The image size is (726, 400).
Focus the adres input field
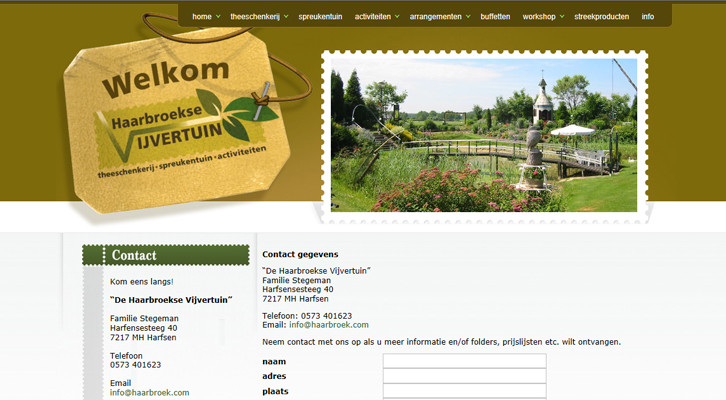click(x=464, y=376)
